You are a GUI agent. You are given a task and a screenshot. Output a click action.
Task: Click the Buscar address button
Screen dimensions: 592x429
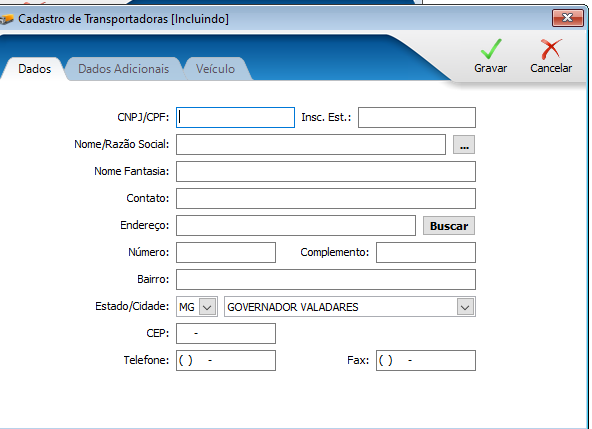[x=449, y=226]
